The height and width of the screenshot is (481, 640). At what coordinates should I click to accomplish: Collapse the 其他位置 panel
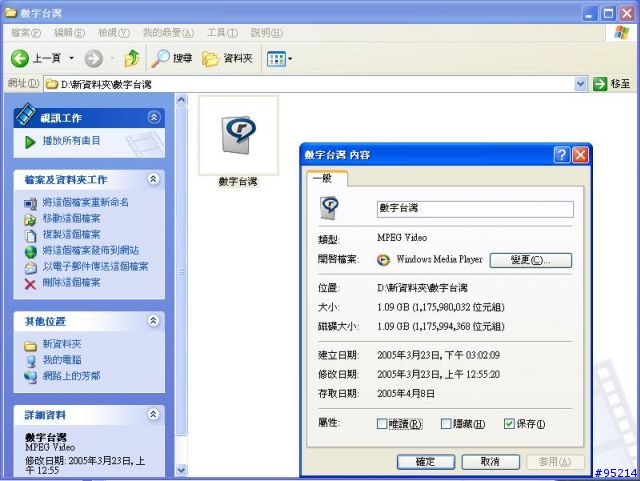tap(153, 321)
